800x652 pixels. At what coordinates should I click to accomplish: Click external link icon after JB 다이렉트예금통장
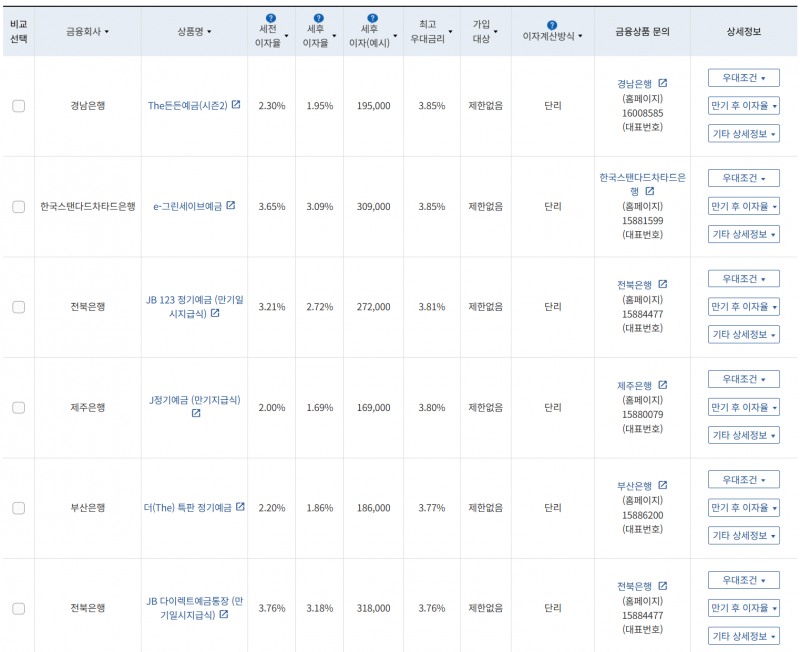(223, 615)
